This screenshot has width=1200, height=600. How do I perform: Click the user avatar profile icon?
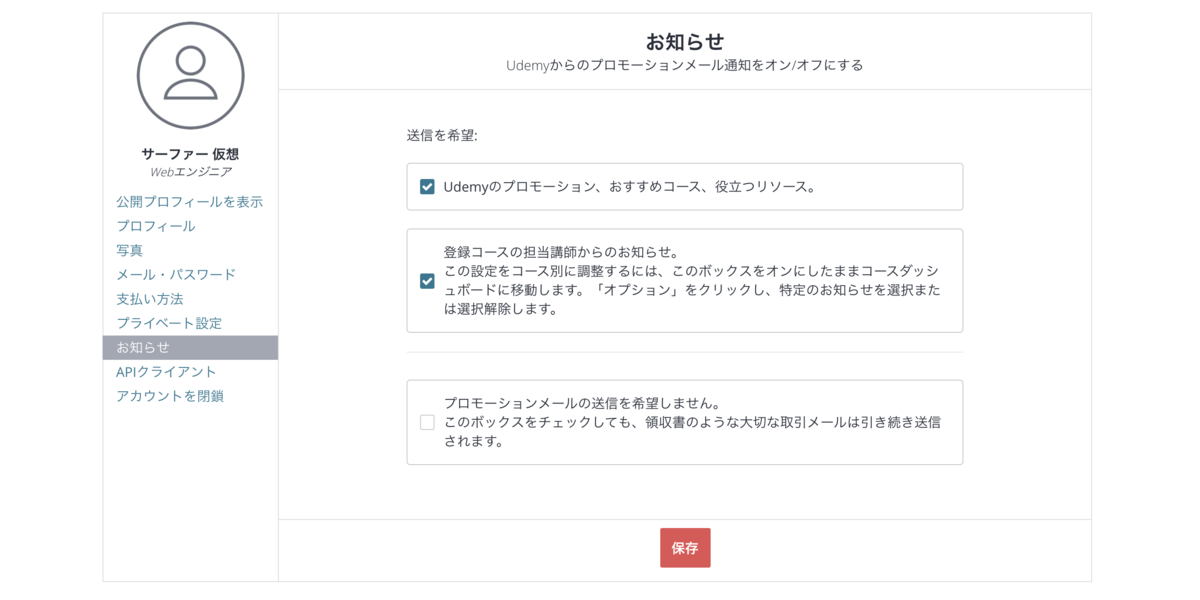190,75
